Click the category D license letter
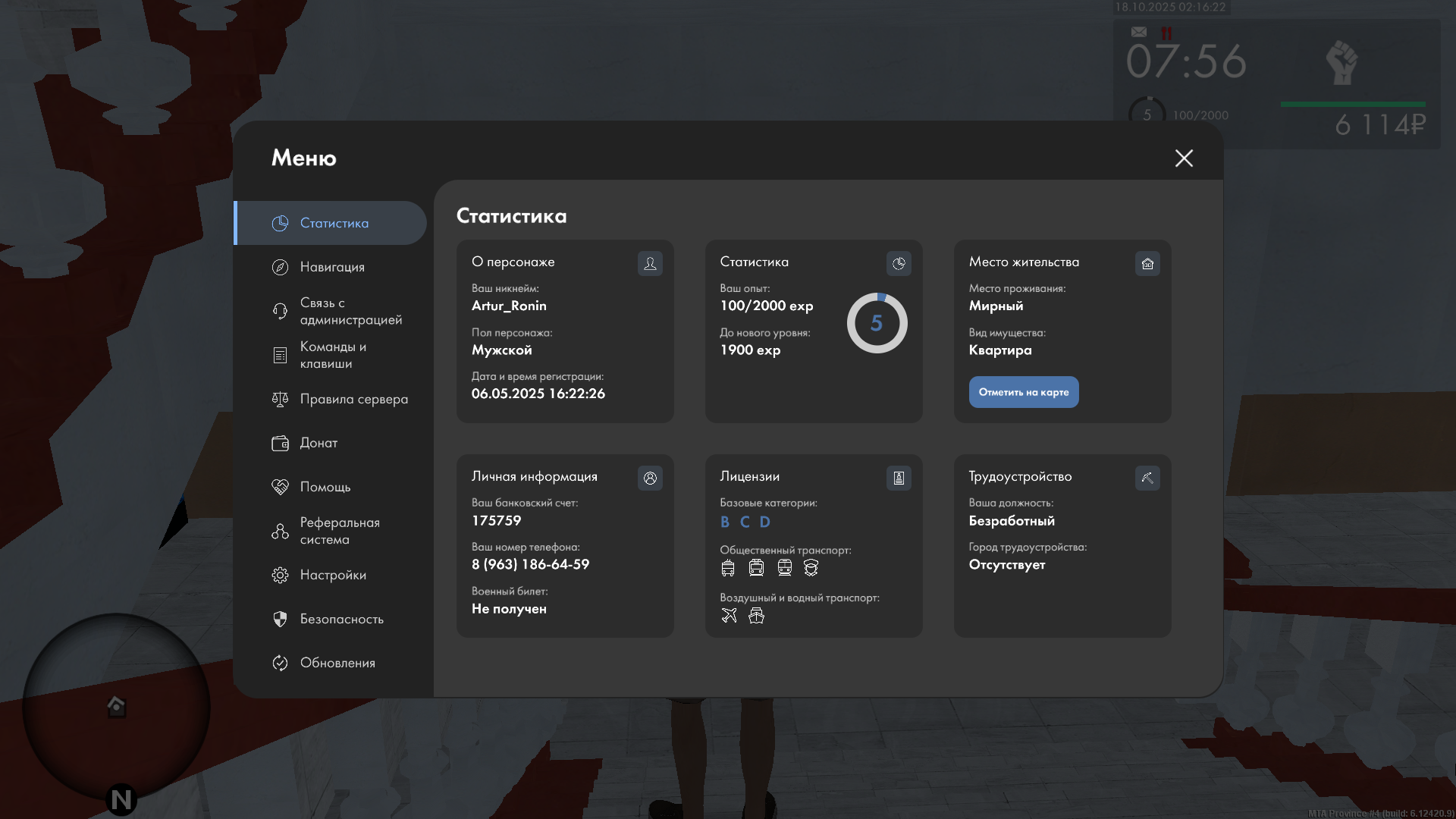 tap(764, 522)
